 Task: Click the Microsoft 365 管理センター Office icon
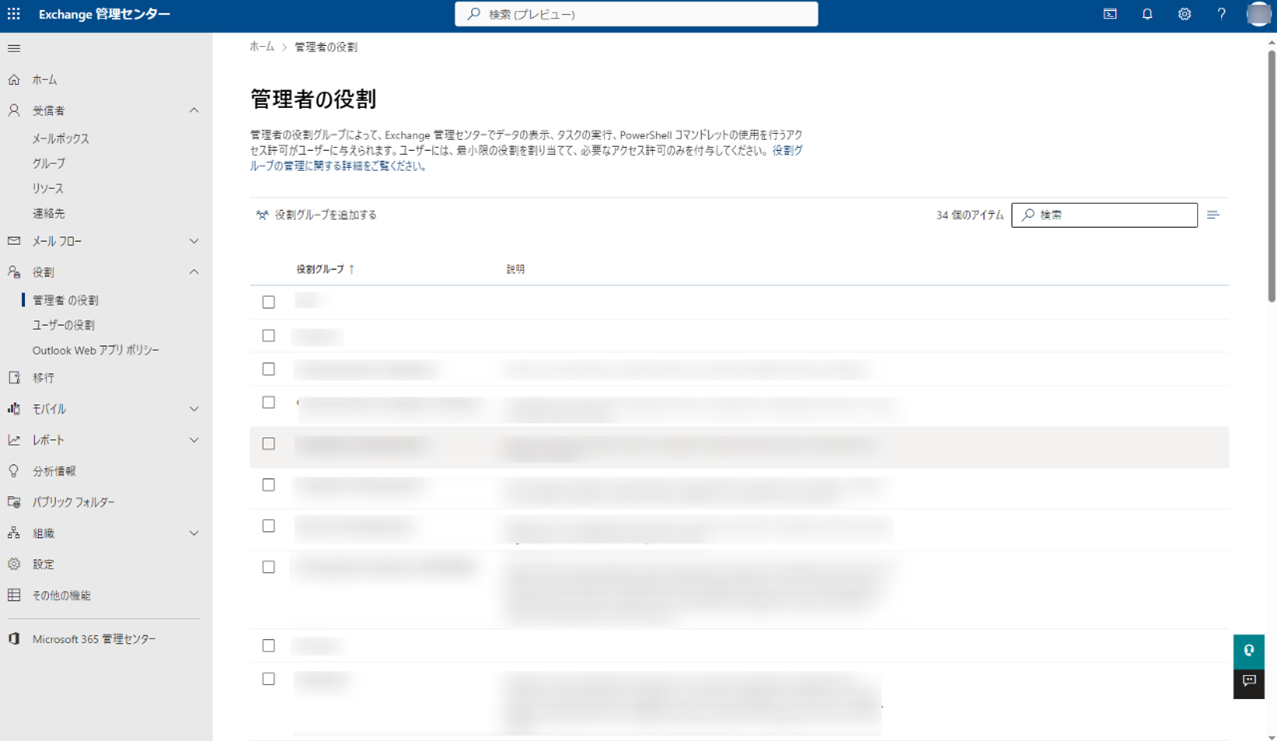(x=14, y=639)
